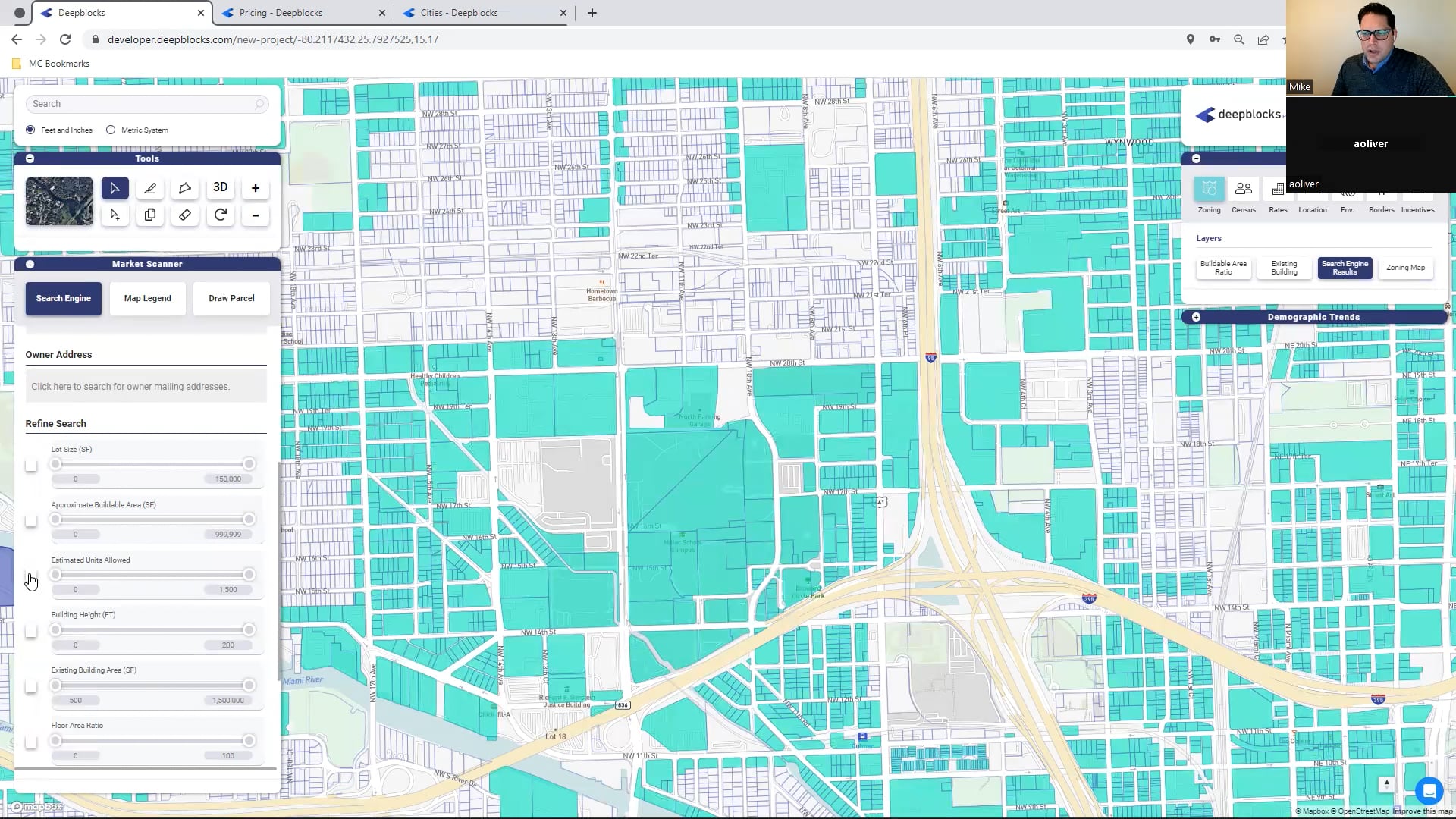Expand the Demographic Trends panel
The width and height of the screenshot is (1456, 819).
click(x=1196, y=317)
